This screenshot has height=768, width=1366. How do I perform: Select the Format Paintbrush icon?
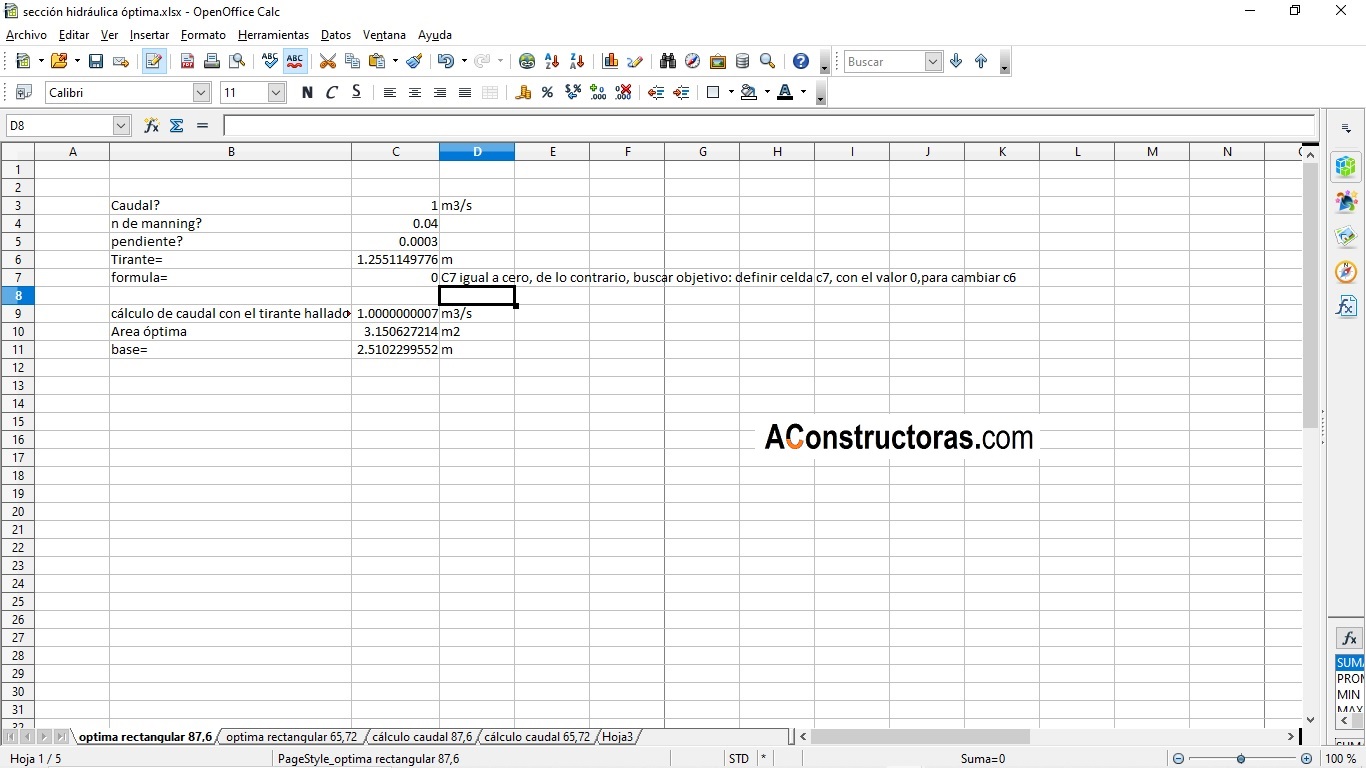pyautogui.click(x=414, y=61)
